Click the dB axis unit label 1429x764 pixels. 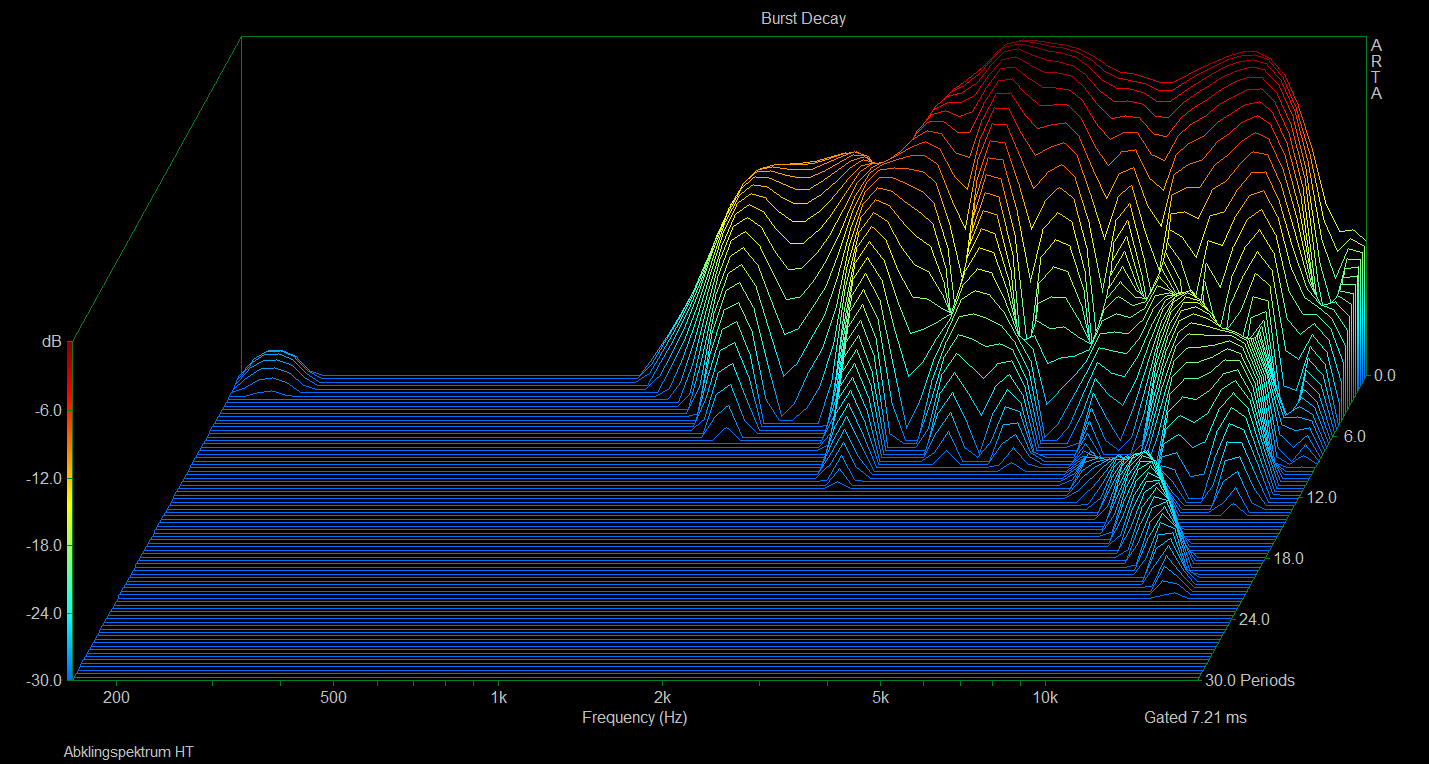pyautogui.click(x=51, y=342)
